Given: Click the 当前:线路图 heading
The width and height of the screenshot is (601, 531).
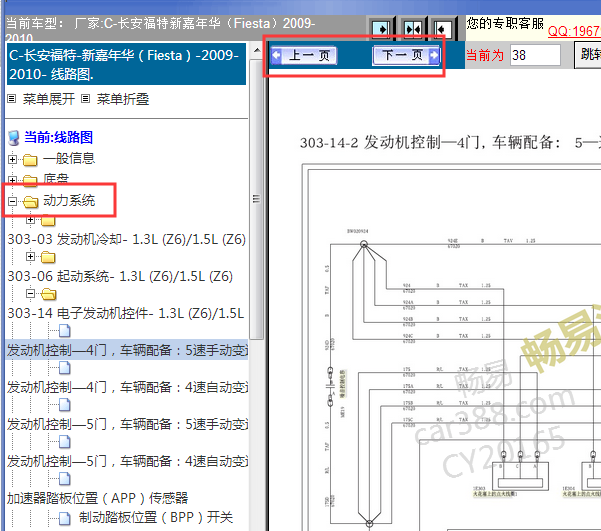Looking at the screenshot, I should pos(58,137).
